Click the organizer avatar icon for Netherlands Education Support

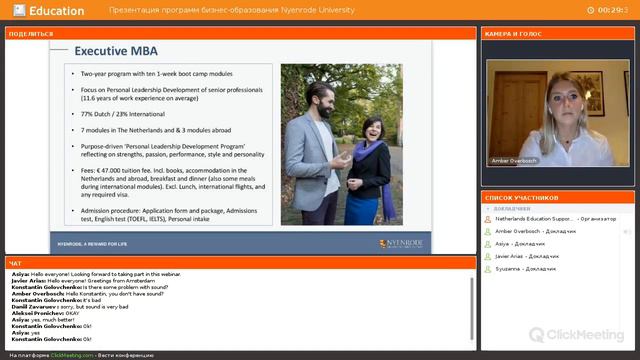pos(488,219)
